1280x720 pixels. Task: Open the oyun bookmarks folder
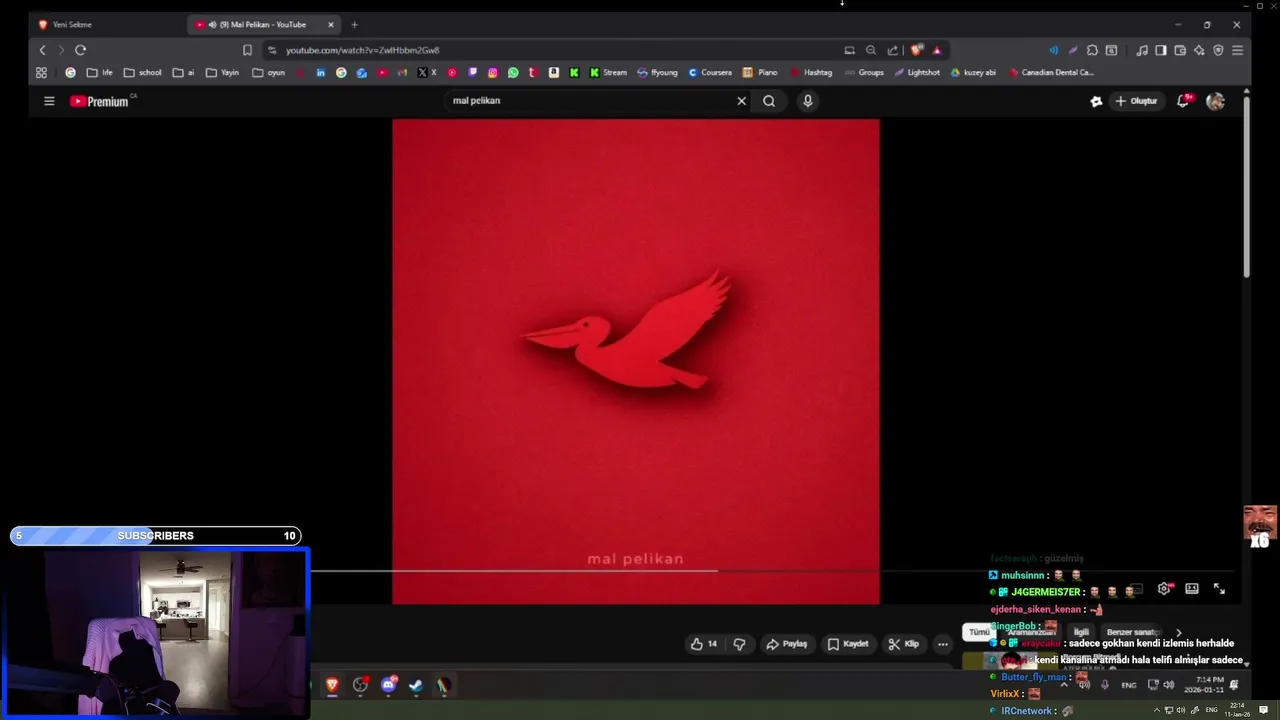pos(269,72)
